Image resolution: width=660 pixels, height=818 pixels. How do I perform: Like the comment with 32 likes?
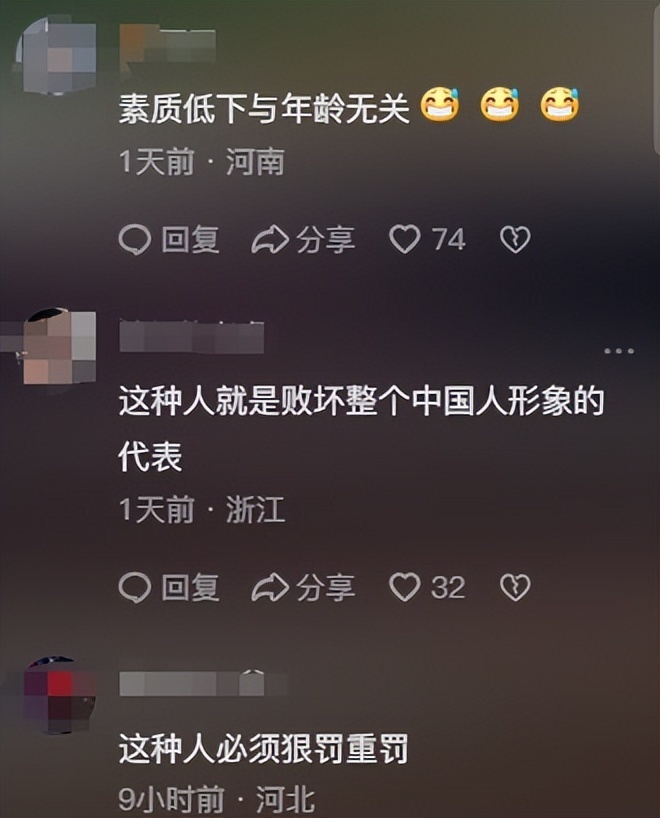coord(405,587)
